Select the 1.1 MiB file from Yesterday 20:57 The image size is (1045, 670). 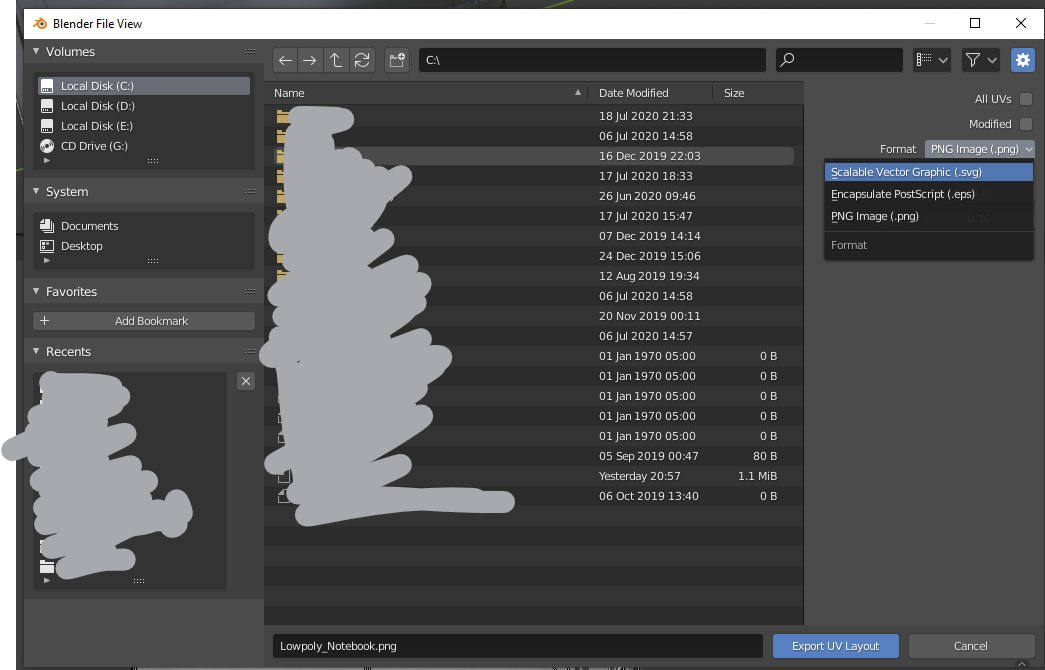(533, 476)
